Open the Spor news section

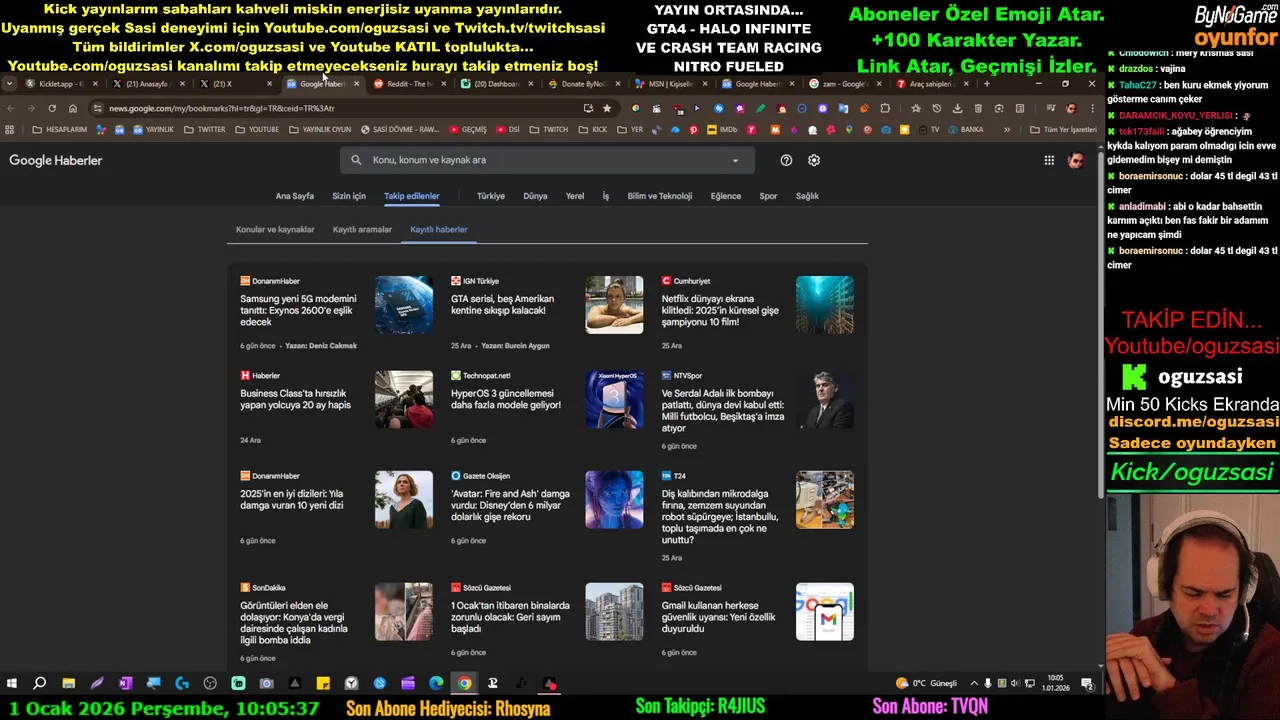click(768, 196)
